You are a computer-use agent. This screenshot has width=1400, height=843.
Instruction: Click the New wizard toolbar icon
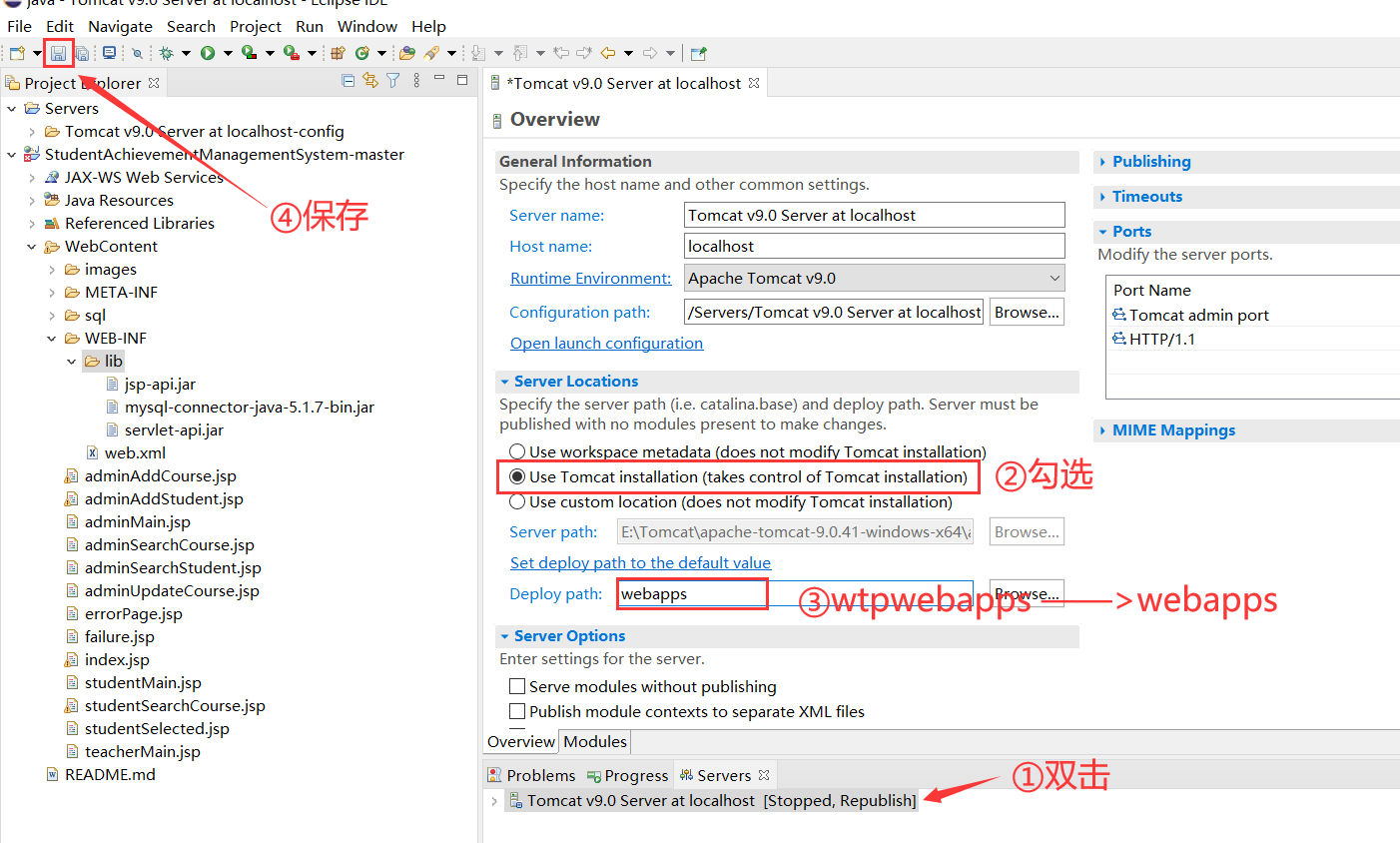[x=17, y=53]
